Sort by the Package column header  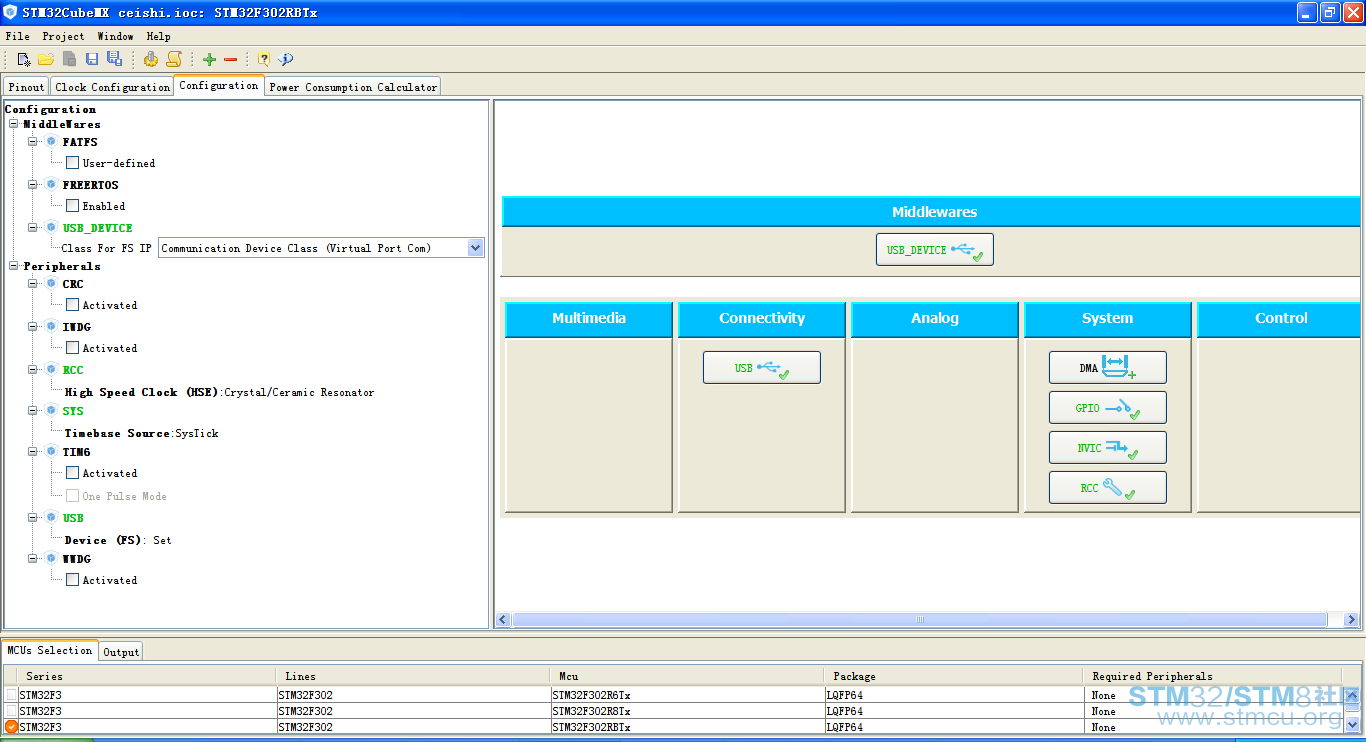953,676
